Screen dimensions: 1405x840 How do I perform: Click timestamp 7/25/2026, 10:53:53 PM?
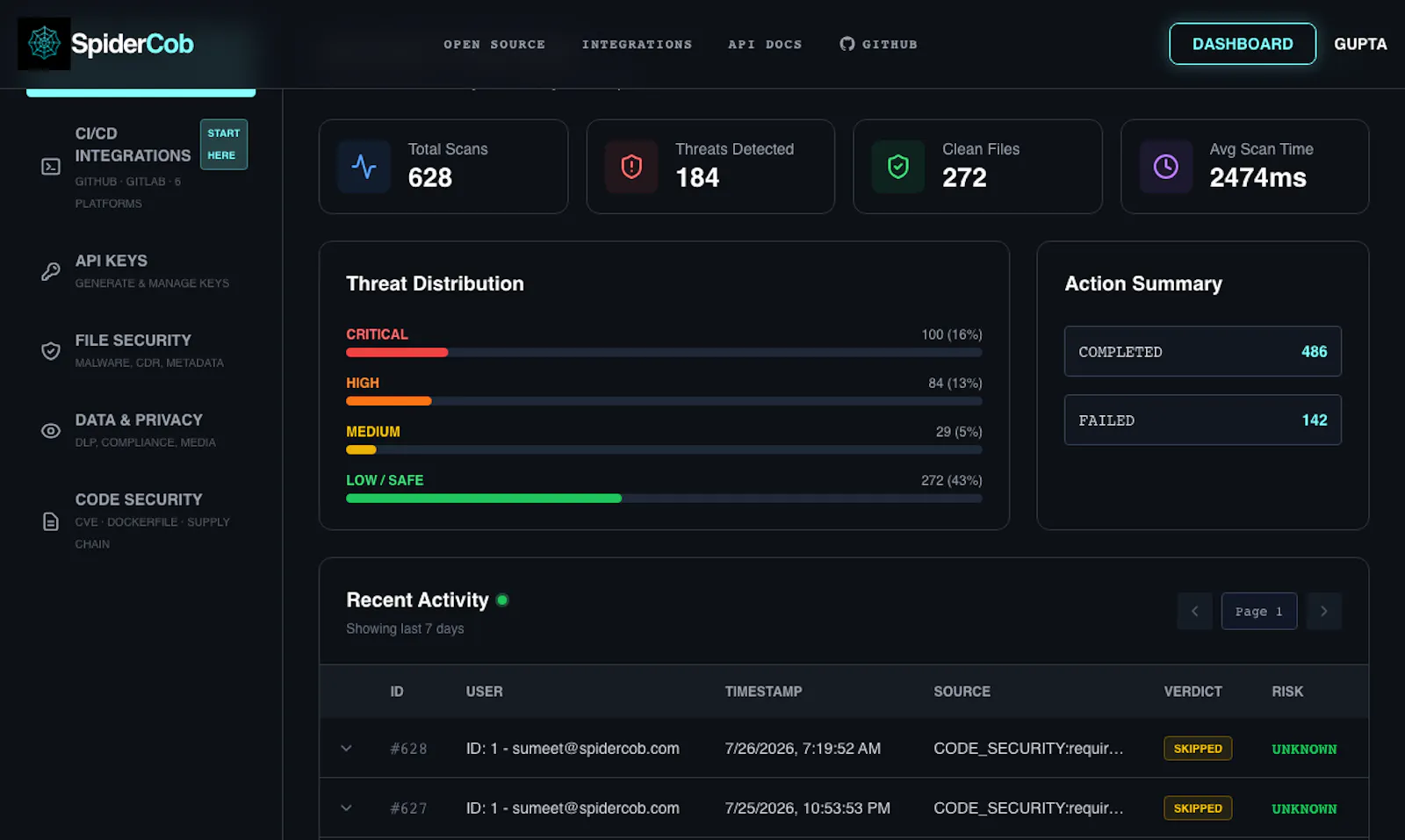coord(808,808)
